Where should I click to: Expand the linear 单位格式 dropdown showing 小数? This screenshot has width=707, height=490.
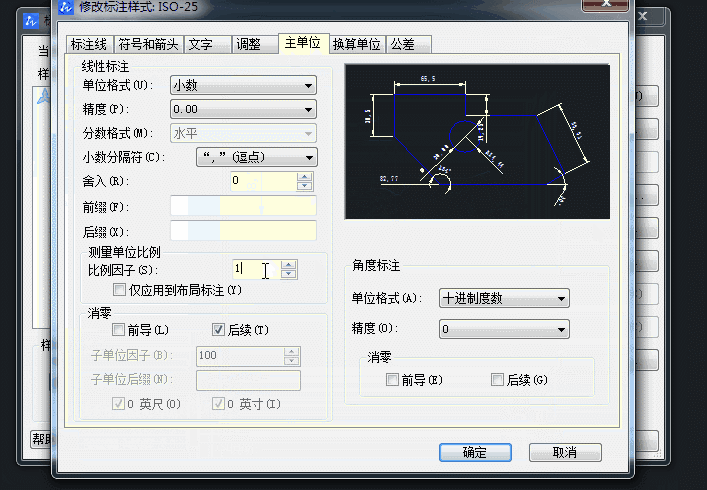coord(243,85)
